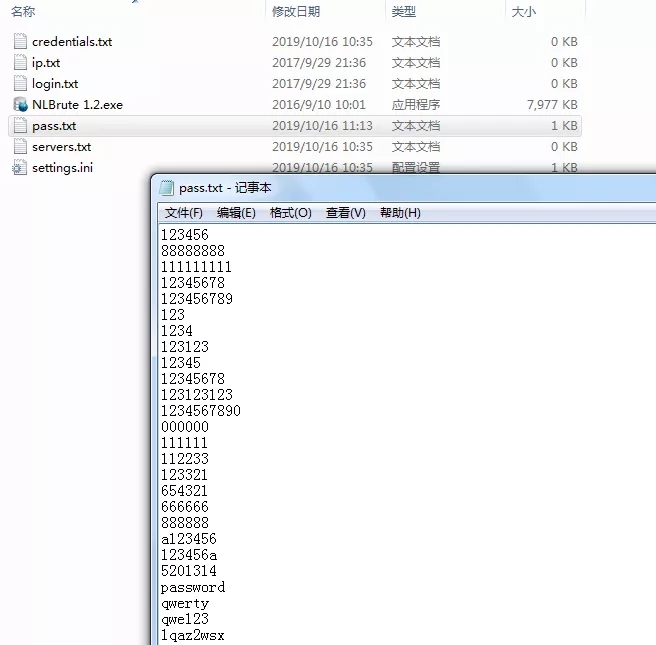The width and height of the screenshot is (656, 645).
Task: Sort files by 大小 column header
Action: pyautogui.click(x=523, y=11)
